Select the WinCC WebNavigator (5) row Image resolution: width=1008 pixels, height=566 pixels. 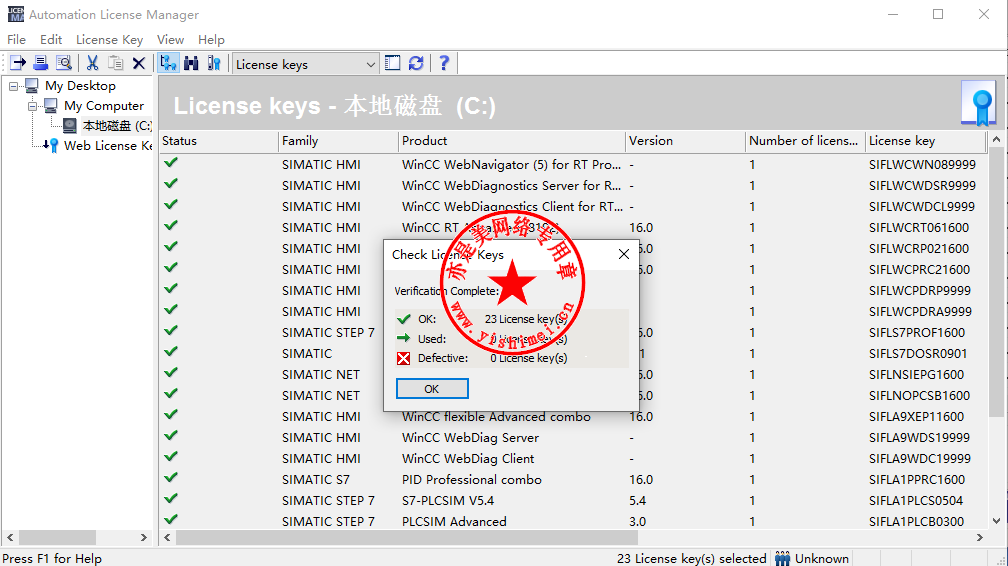[x=572, y=165]
